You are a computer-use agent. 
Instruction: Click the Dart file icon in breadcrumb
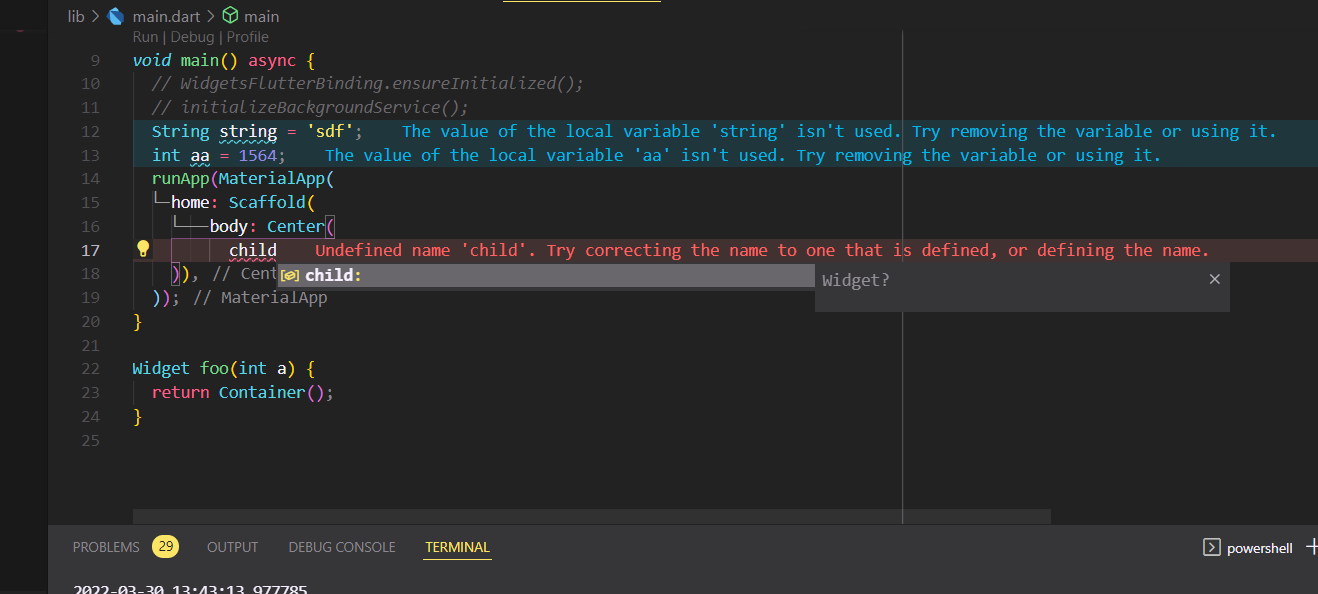pos(116,16)
